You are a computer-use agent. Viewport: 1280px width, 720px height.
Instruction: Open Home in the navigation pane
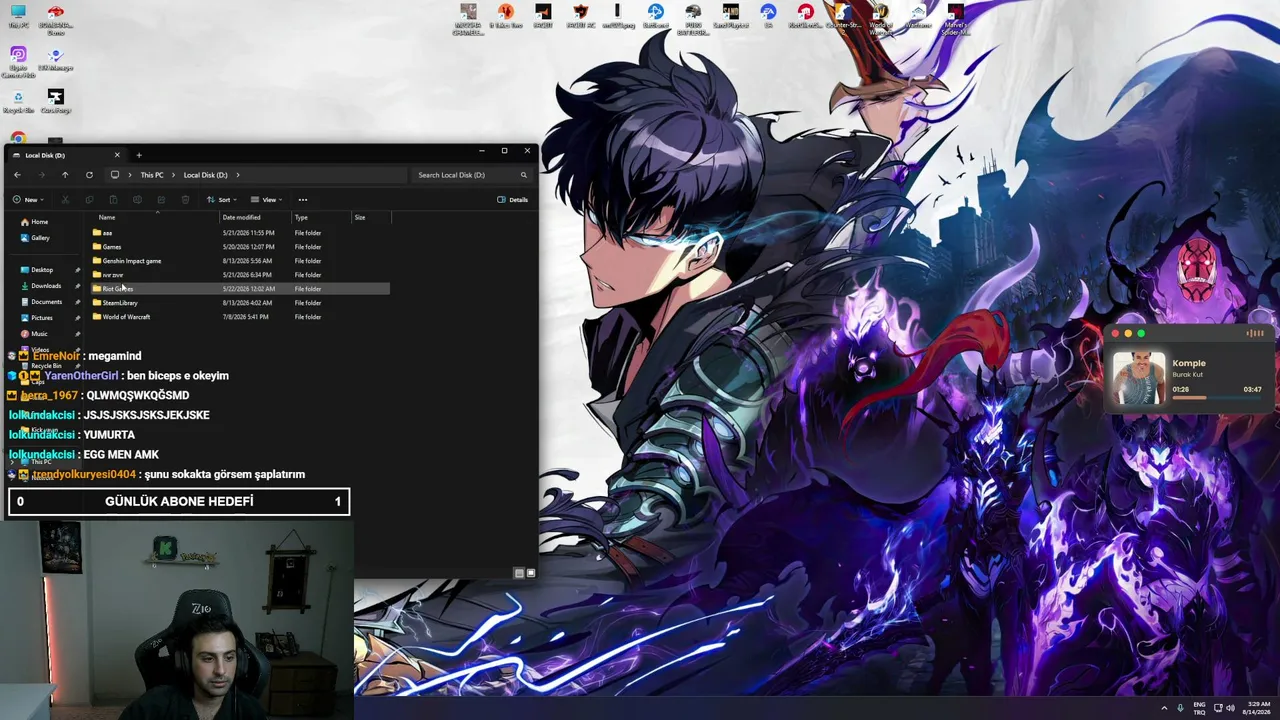pos(34,222)
